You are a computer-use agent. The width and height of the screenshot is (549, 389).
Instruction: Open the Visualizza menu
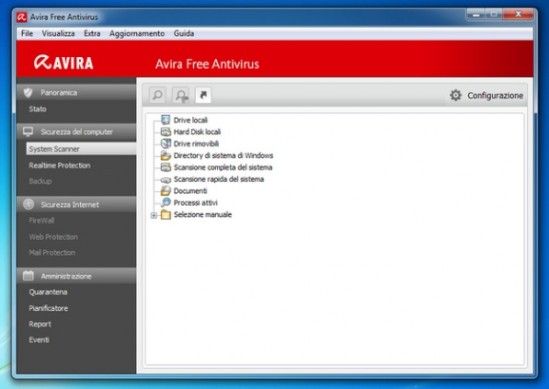58,33
